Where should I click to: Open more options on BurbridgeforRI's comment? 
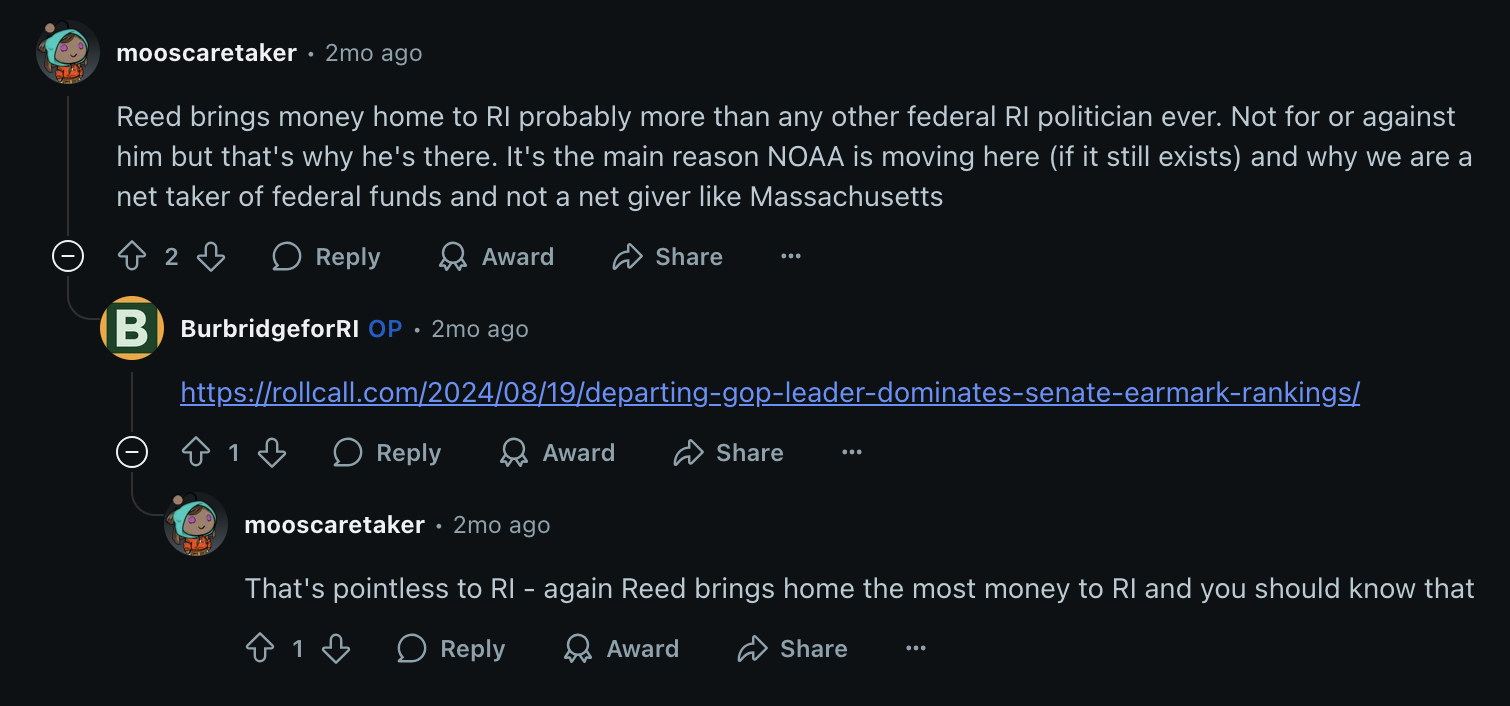point(852,453)
